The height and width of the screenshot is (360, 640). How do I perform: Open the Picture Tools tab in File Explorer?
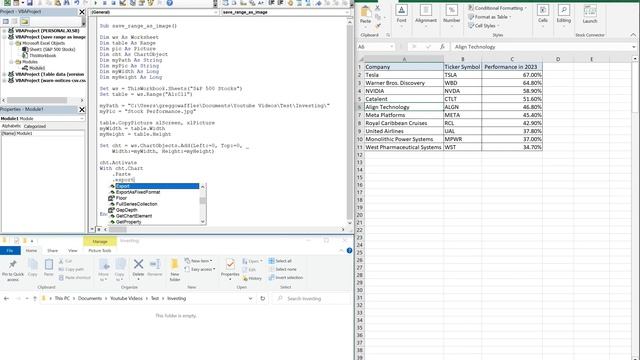click(100, 250)
